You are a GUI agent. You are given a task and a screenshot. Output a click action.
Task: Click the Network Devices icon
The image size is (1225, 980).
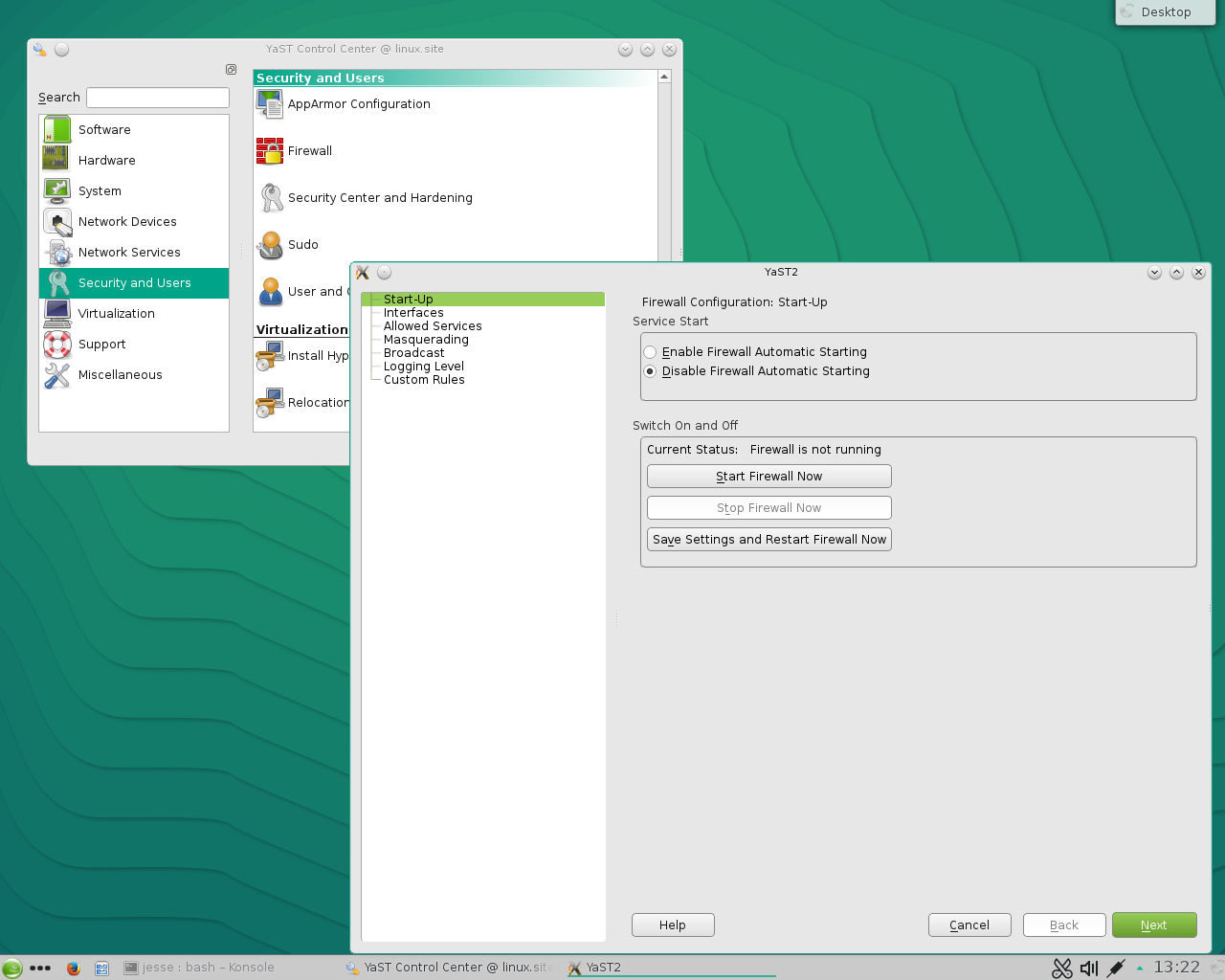tap(58, 222)
